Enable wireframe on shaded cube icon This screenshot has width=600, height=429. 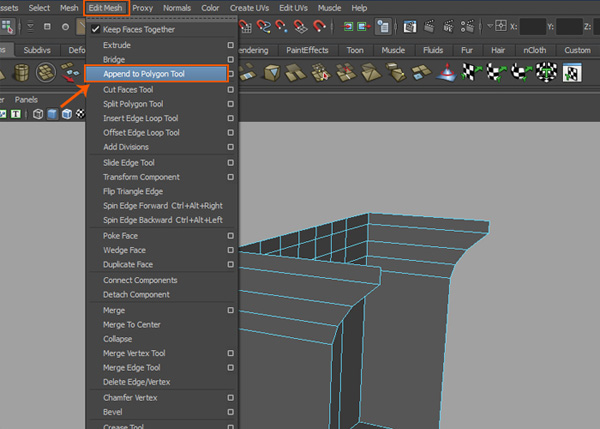click(67, 114)
